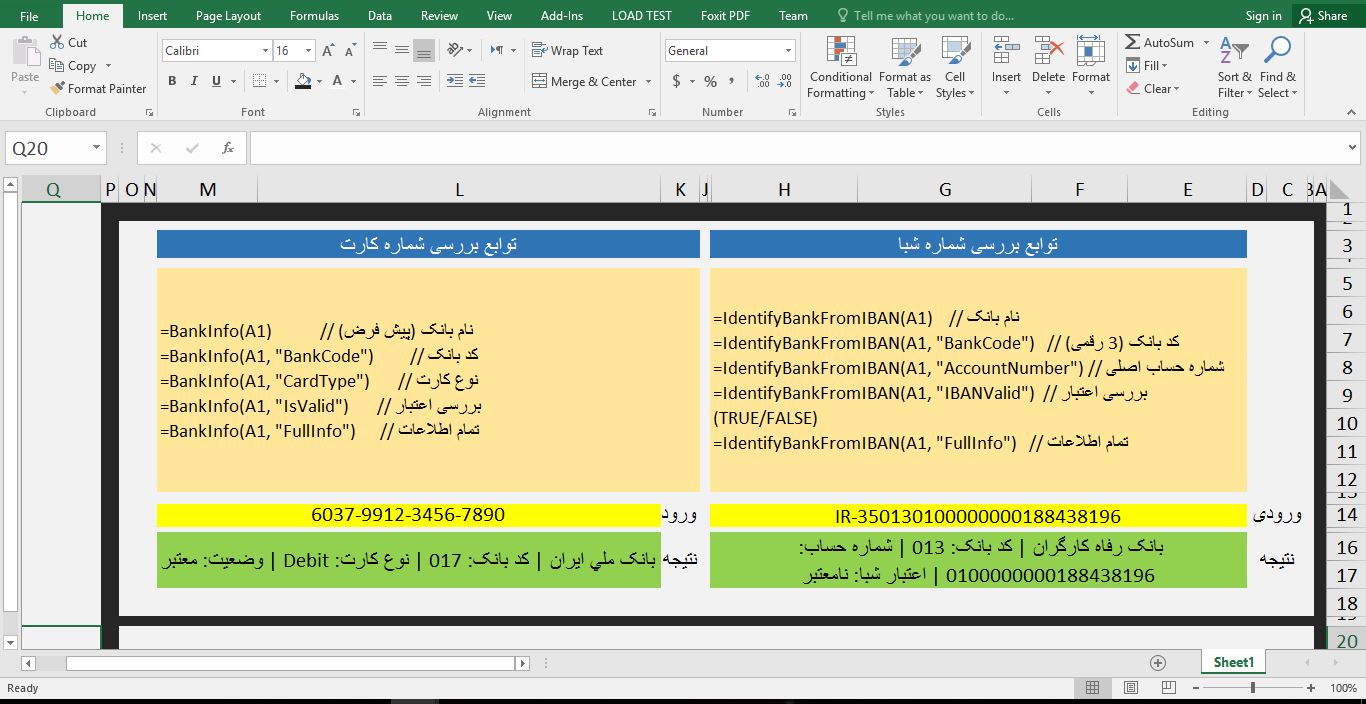Add a new sheet with plus button

[1158, 663]
